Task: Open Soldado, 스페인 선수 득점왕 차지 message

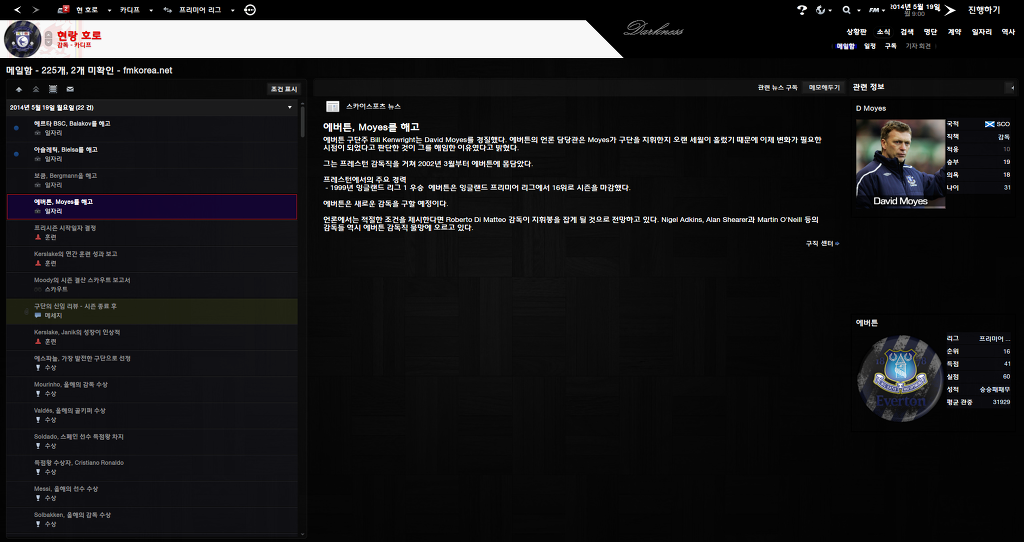Action: [152, 442]
